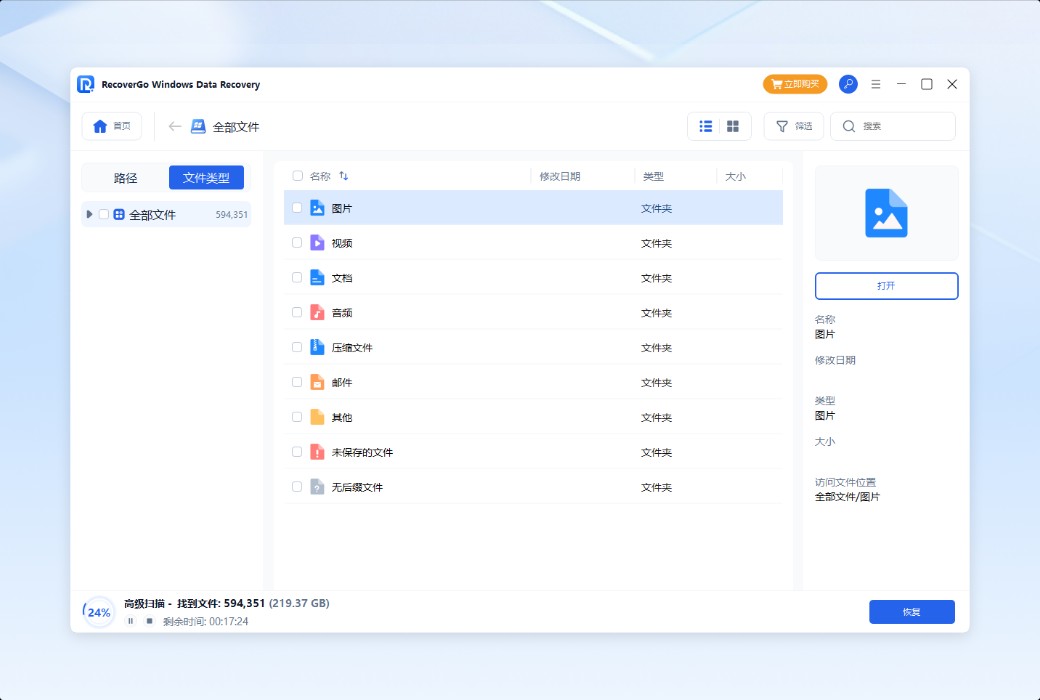Open the blue magnifier icon in title bar
1040x700 pixels.
pyautogui.click(x=848, y=84)
